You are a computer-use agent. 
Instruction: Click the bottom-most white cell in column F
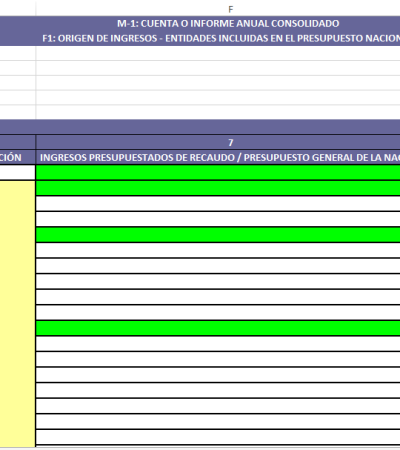218,437
